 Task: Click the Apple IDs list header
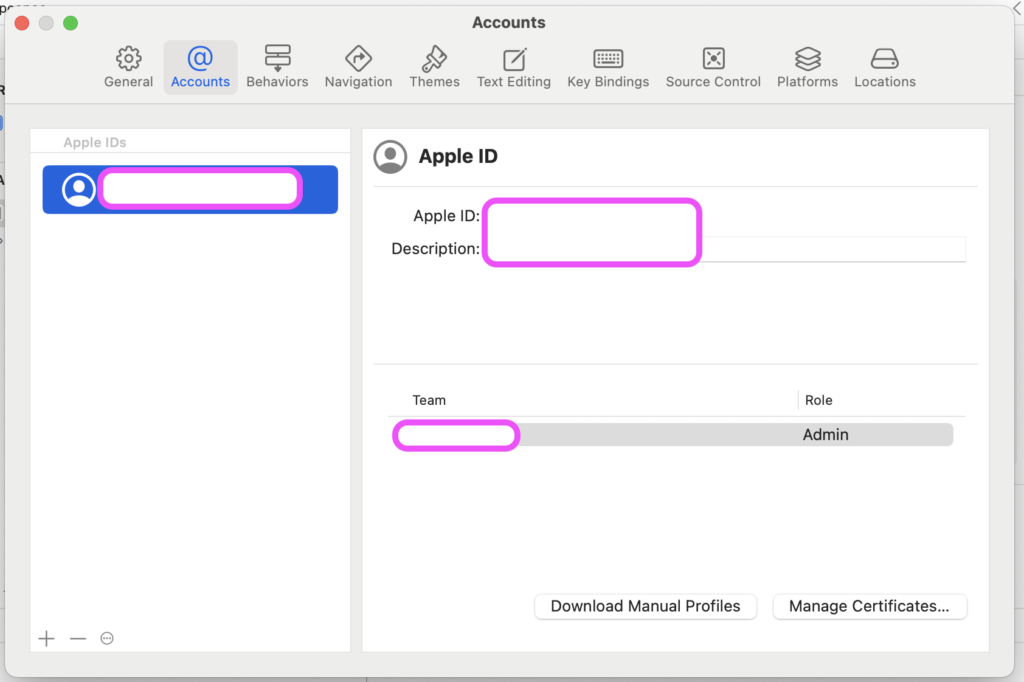[95, 142]
